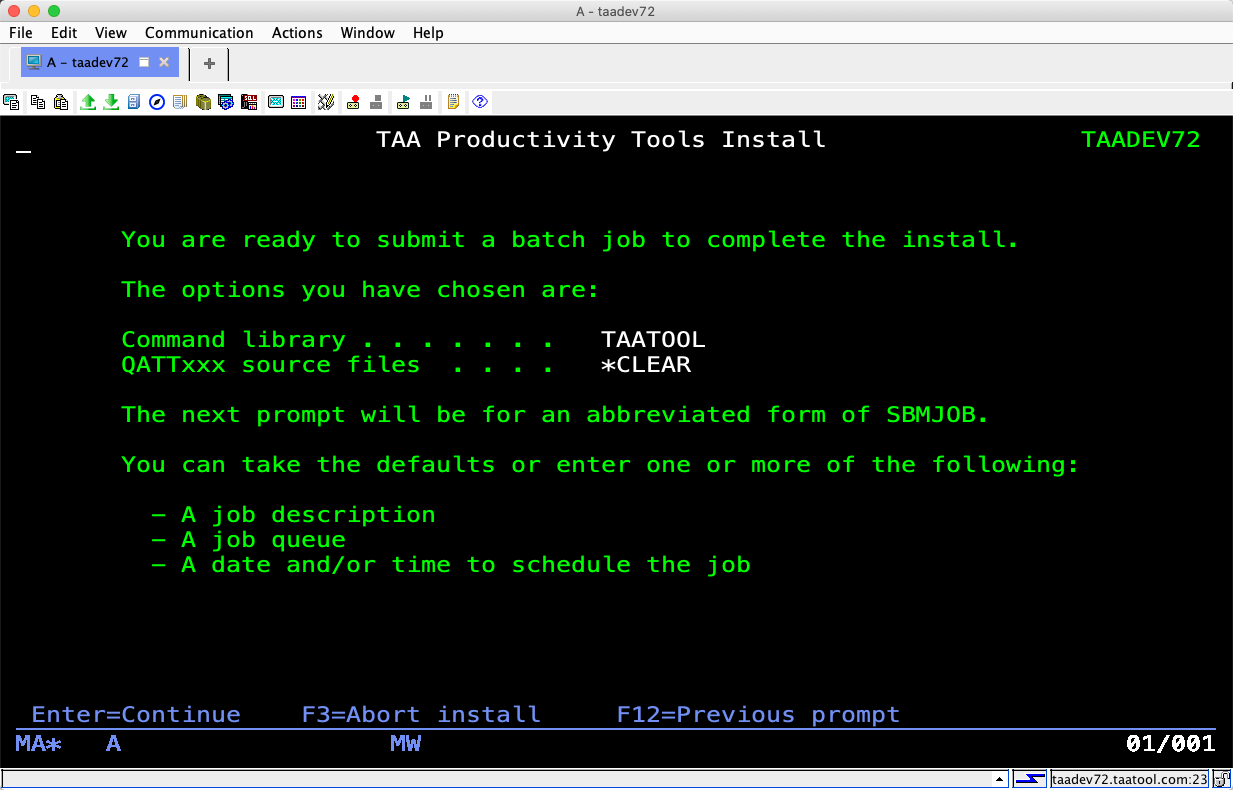Image resolution: width=1233 pixels, height=790 pixels.
Task: Open the Window menu
Action: (x=368, y=33)
